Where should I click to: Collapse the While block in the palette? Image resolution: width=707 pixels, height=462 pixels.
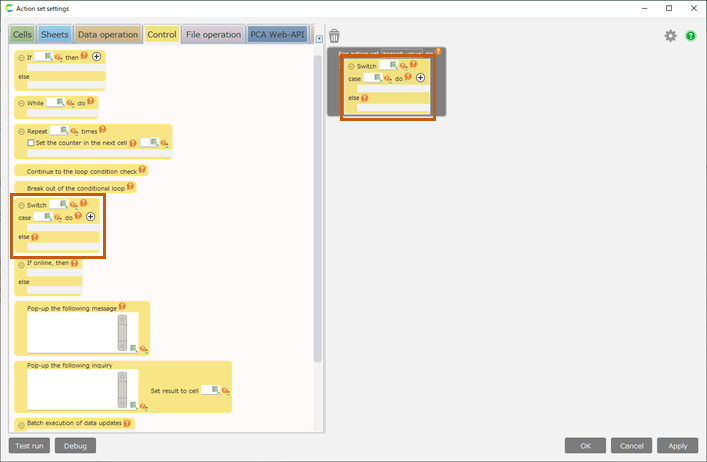21,102
